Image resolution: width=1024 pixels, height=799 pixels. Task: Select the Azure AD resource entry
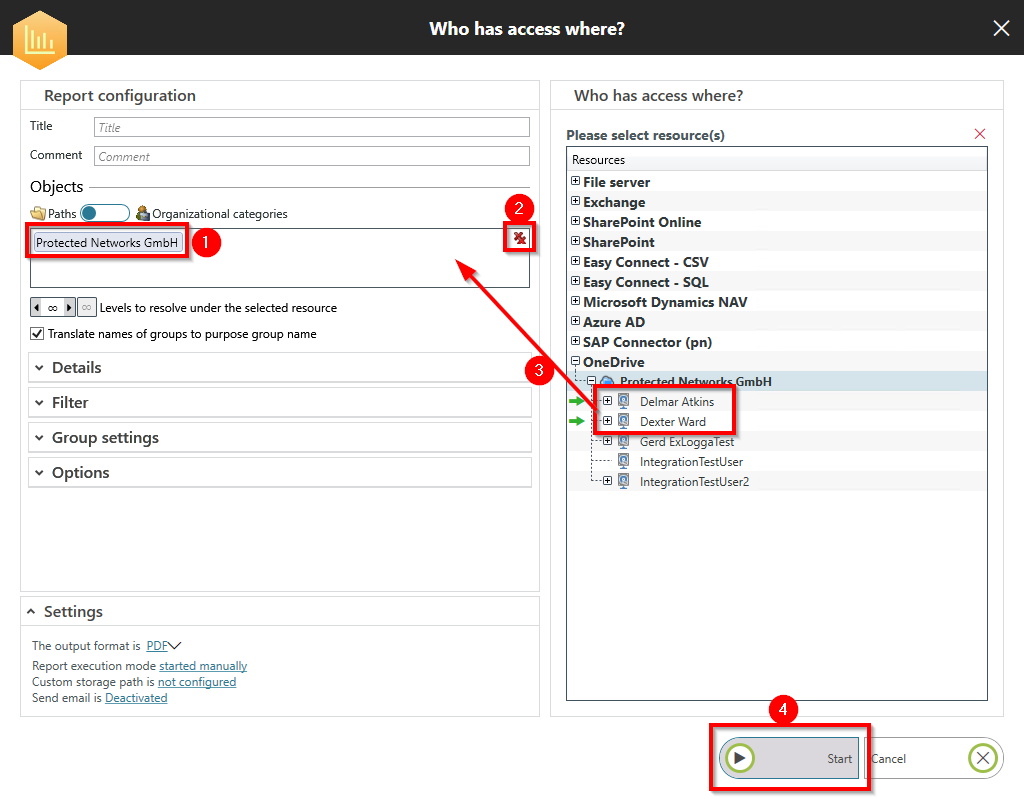pos(614,322)
